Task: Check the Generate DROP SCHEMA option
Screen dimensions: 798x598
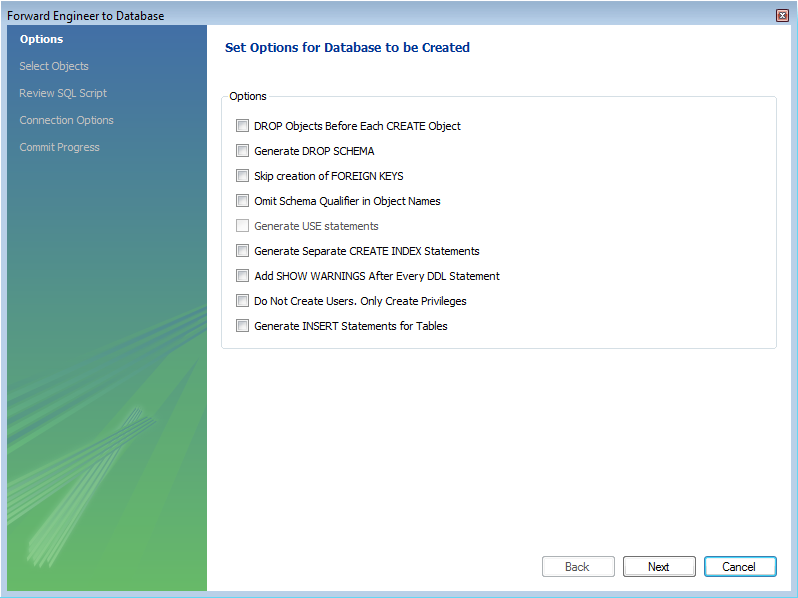Action: [242, 151]
